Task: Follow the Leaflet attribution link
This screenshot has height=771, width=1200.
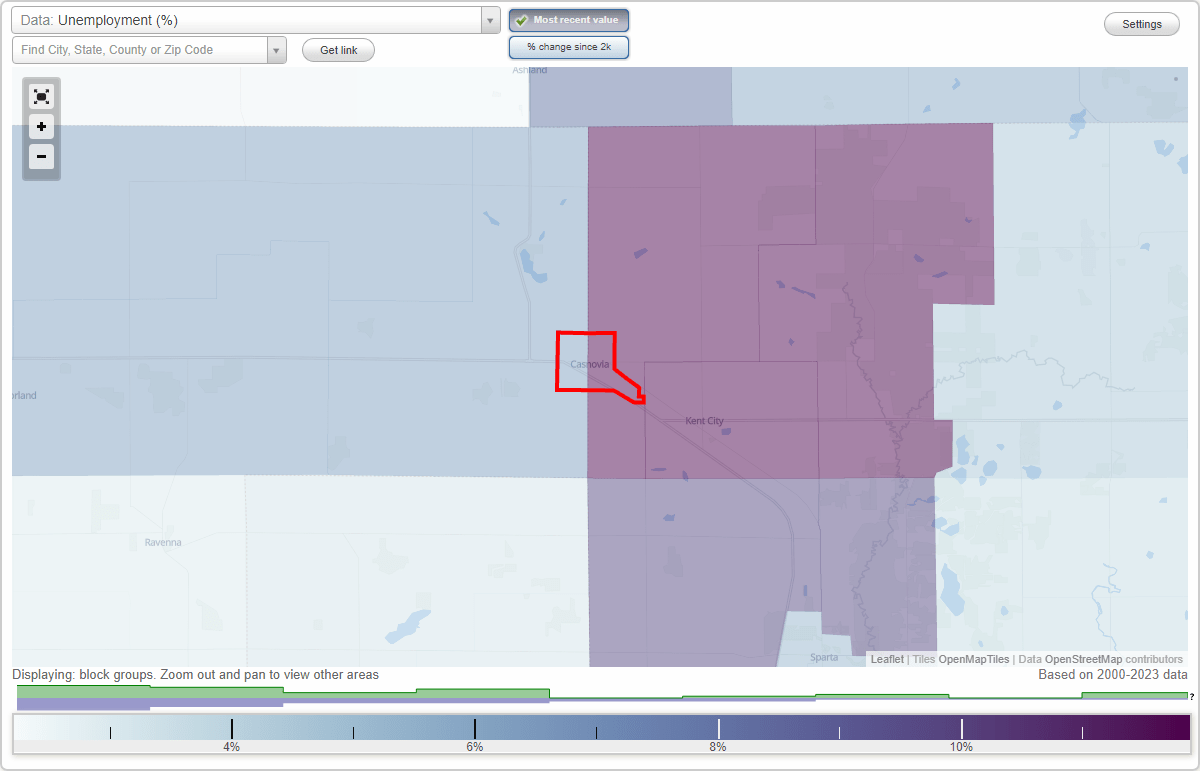Action: coord(886,659)
